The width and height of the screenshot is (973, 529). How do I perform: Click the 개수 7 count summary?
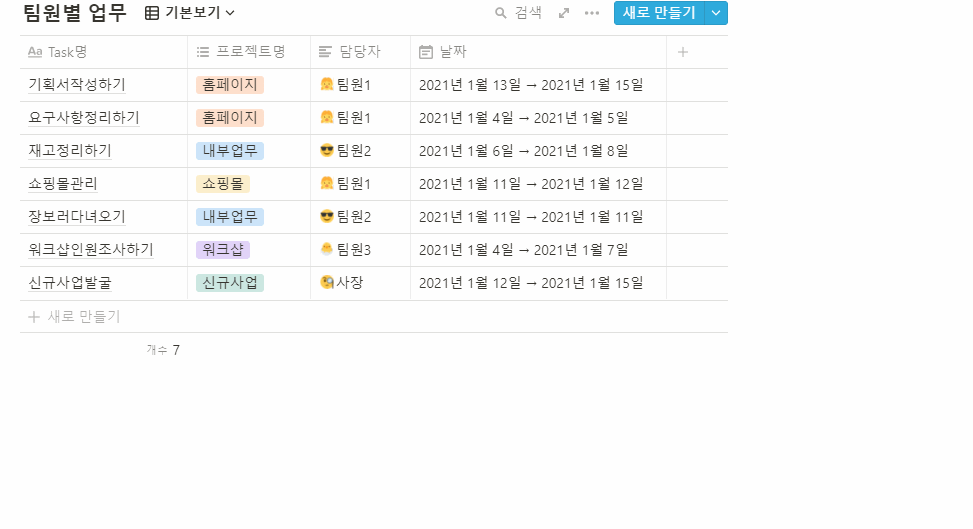click(163, 350)
